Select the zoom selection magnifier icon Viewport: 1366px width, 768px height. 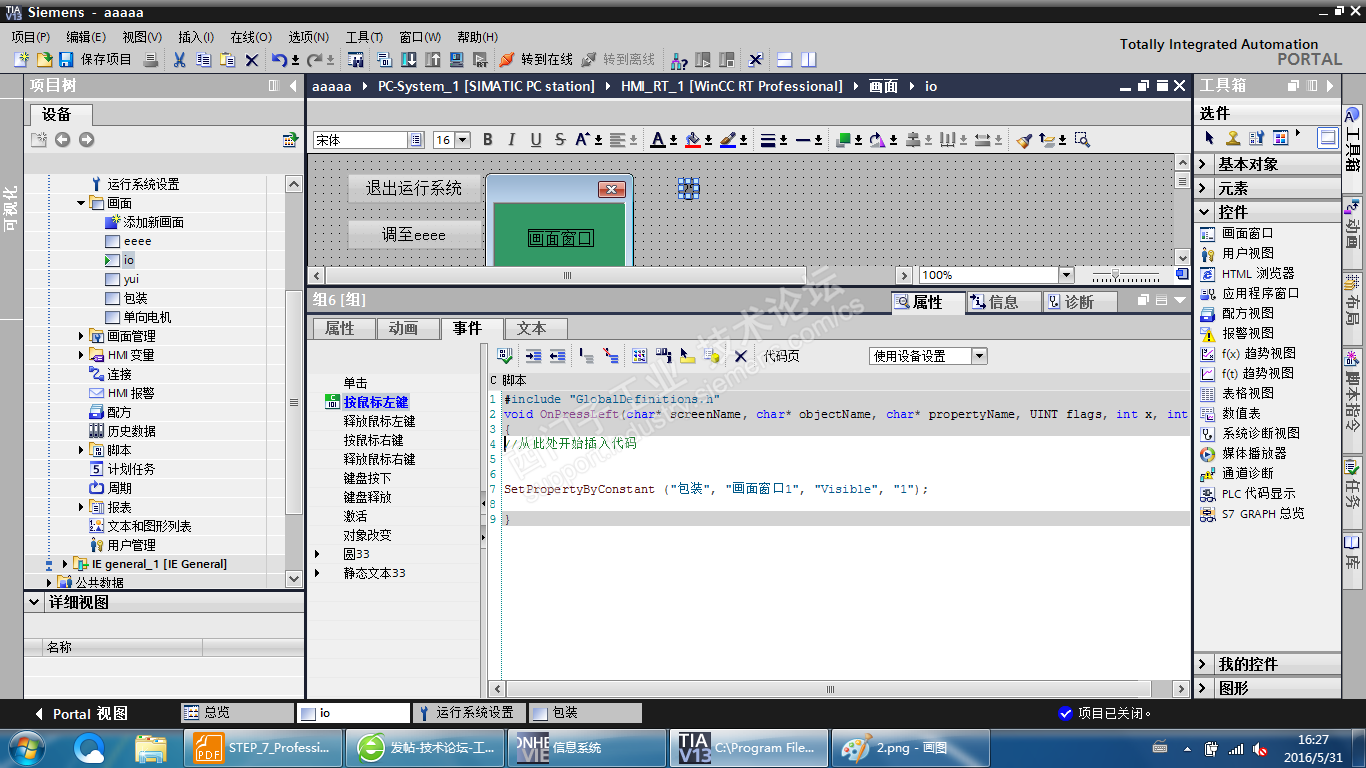tap(1082, 140)
